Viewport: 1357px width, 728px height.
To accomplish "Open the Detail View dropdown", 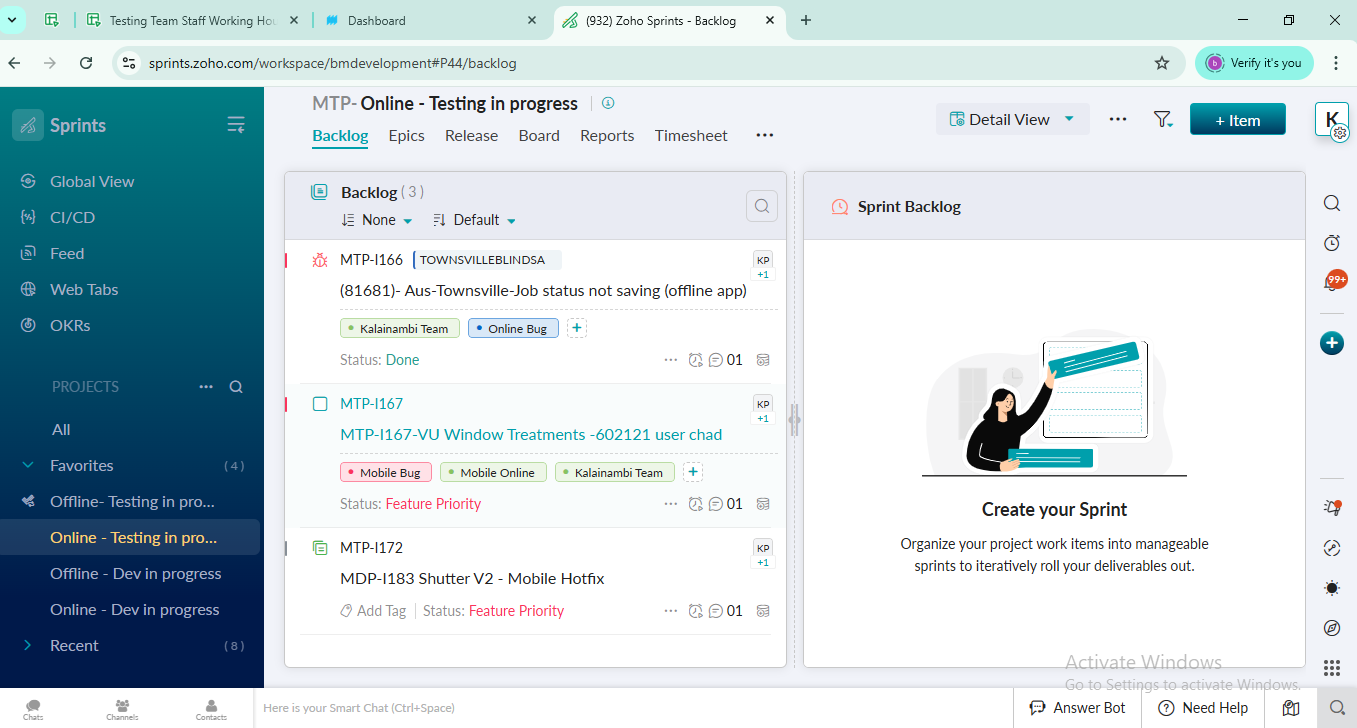I will pos(1011,119).
